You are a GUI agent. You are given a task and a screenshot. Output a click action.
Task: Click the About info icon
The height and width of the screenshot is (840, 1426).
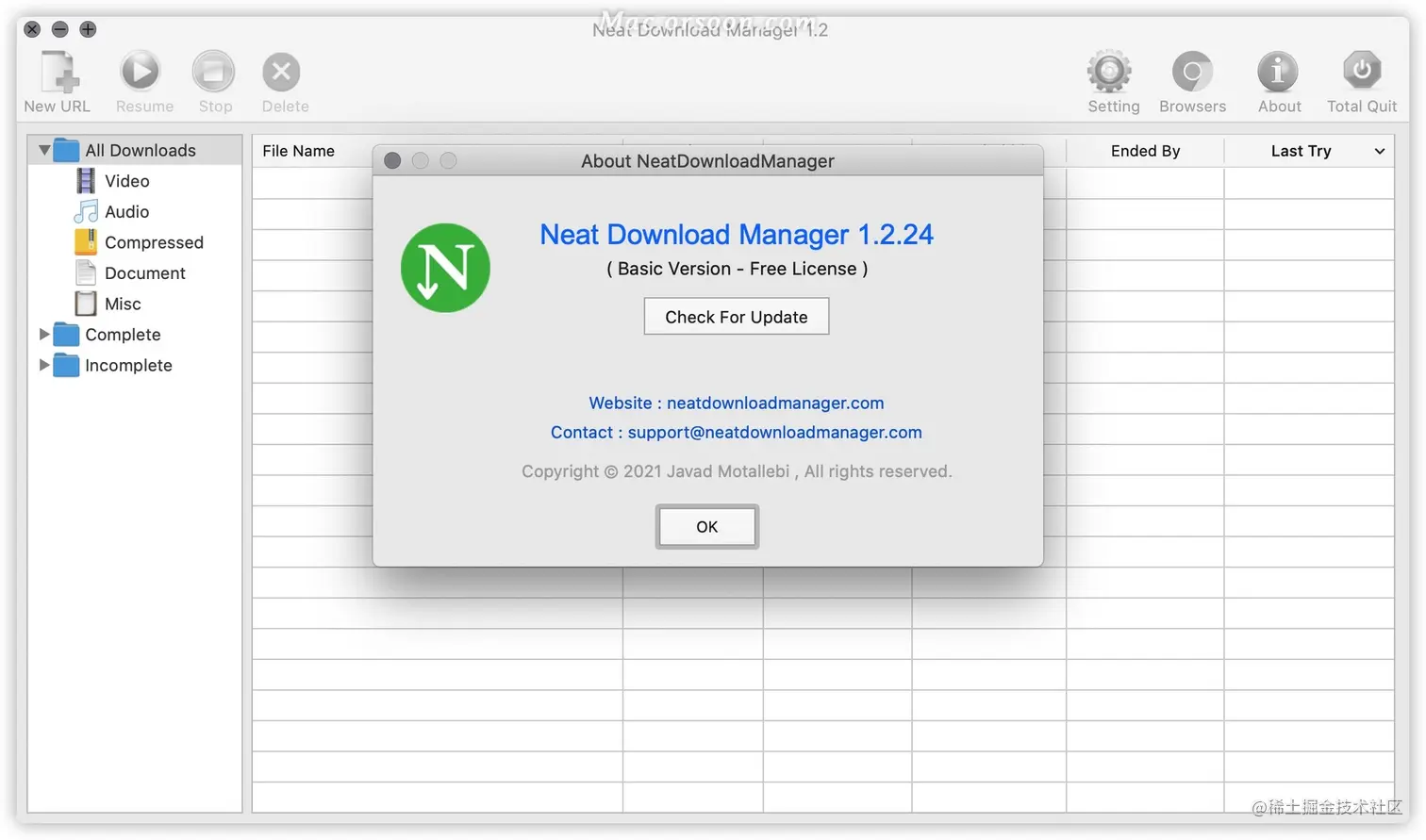(x=1278, y=72)
